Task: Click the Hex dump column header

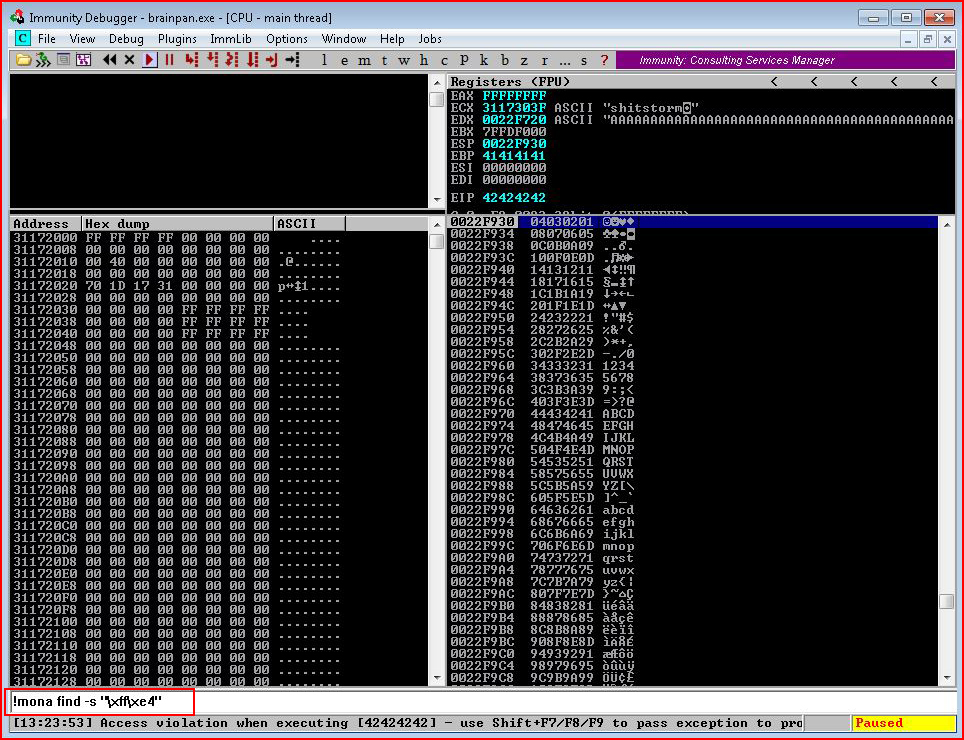Action: tap(178, 224)
